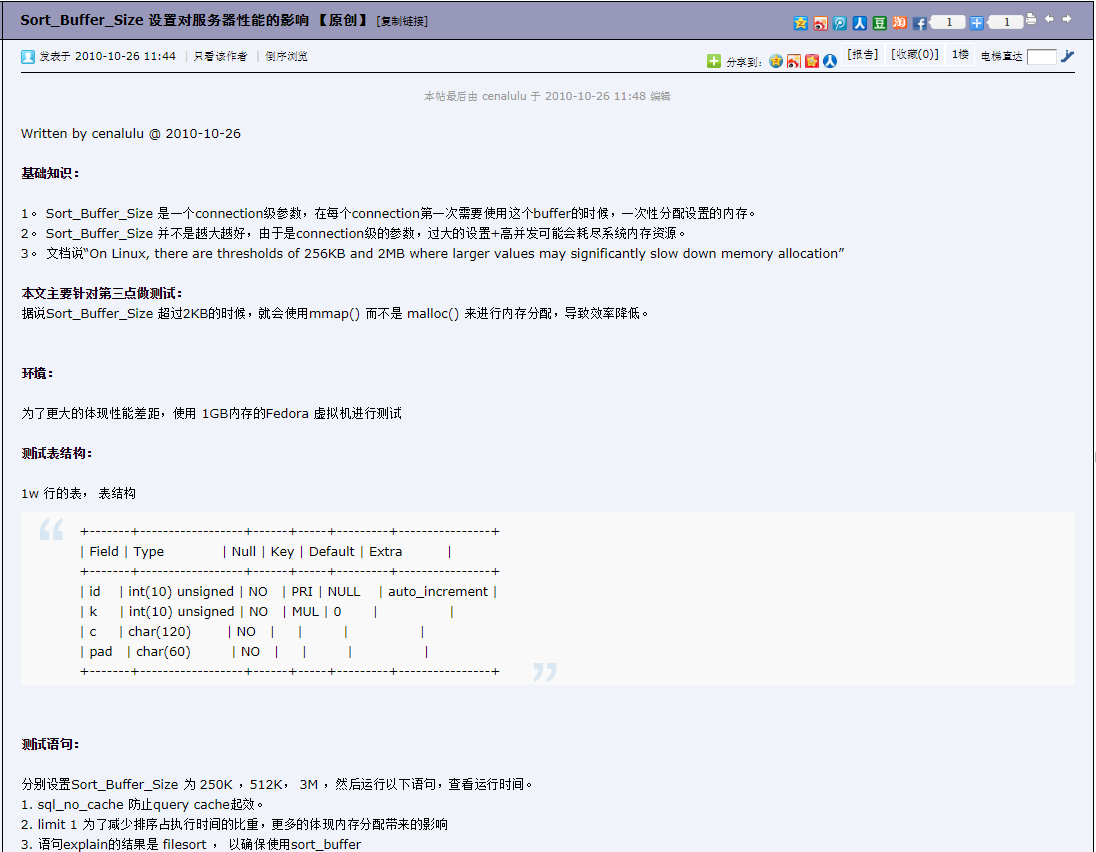Image resolution: width=1096 pixels, height=852 pixels.
Task: Click the blue plus share icon in header
Action: point(977,23)
